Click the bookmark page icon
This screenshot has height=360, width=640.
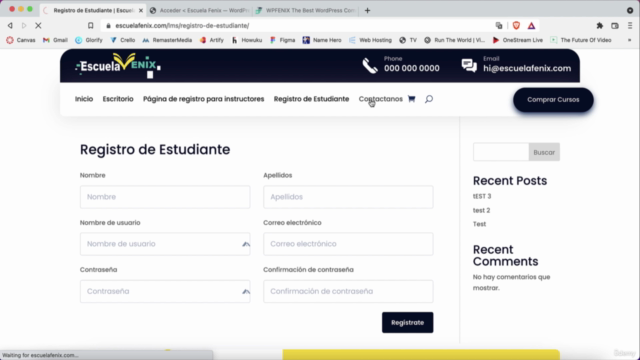point(91,26)
